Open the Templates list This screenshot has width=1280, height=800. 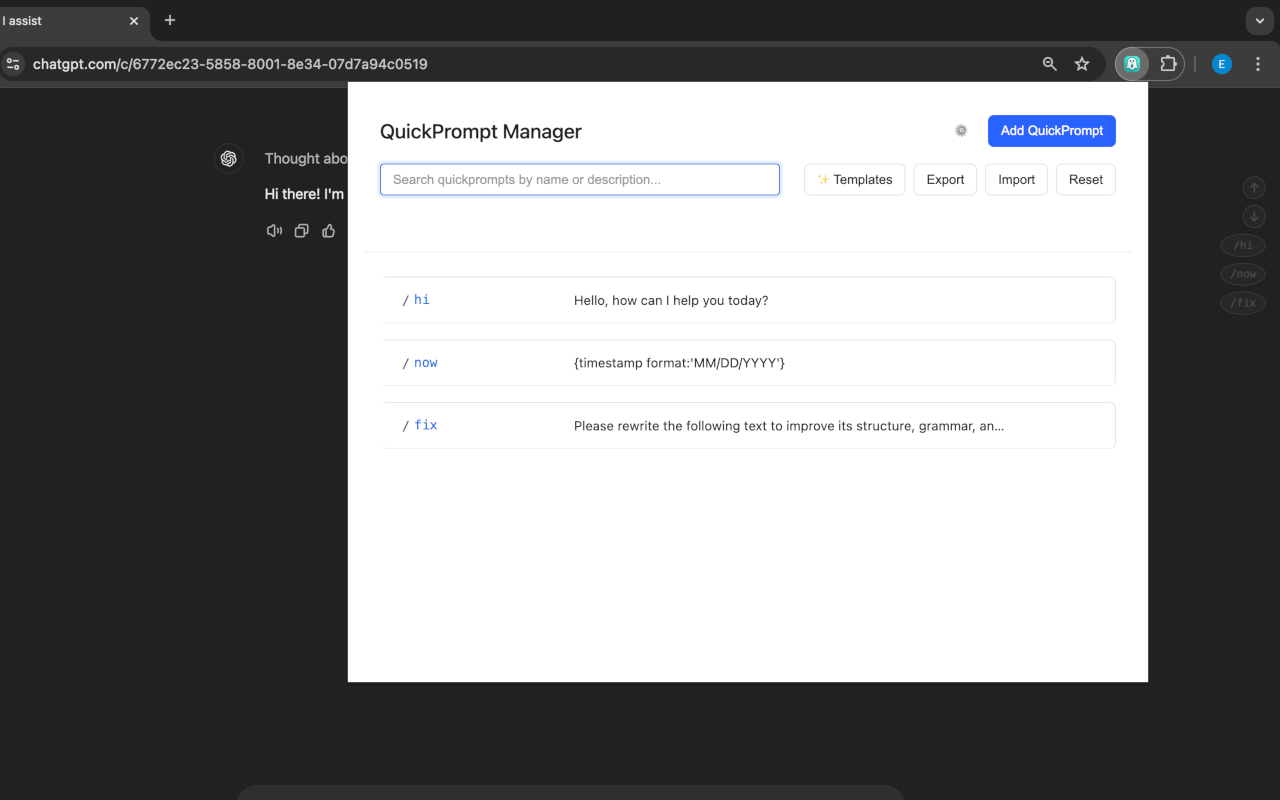855,180
